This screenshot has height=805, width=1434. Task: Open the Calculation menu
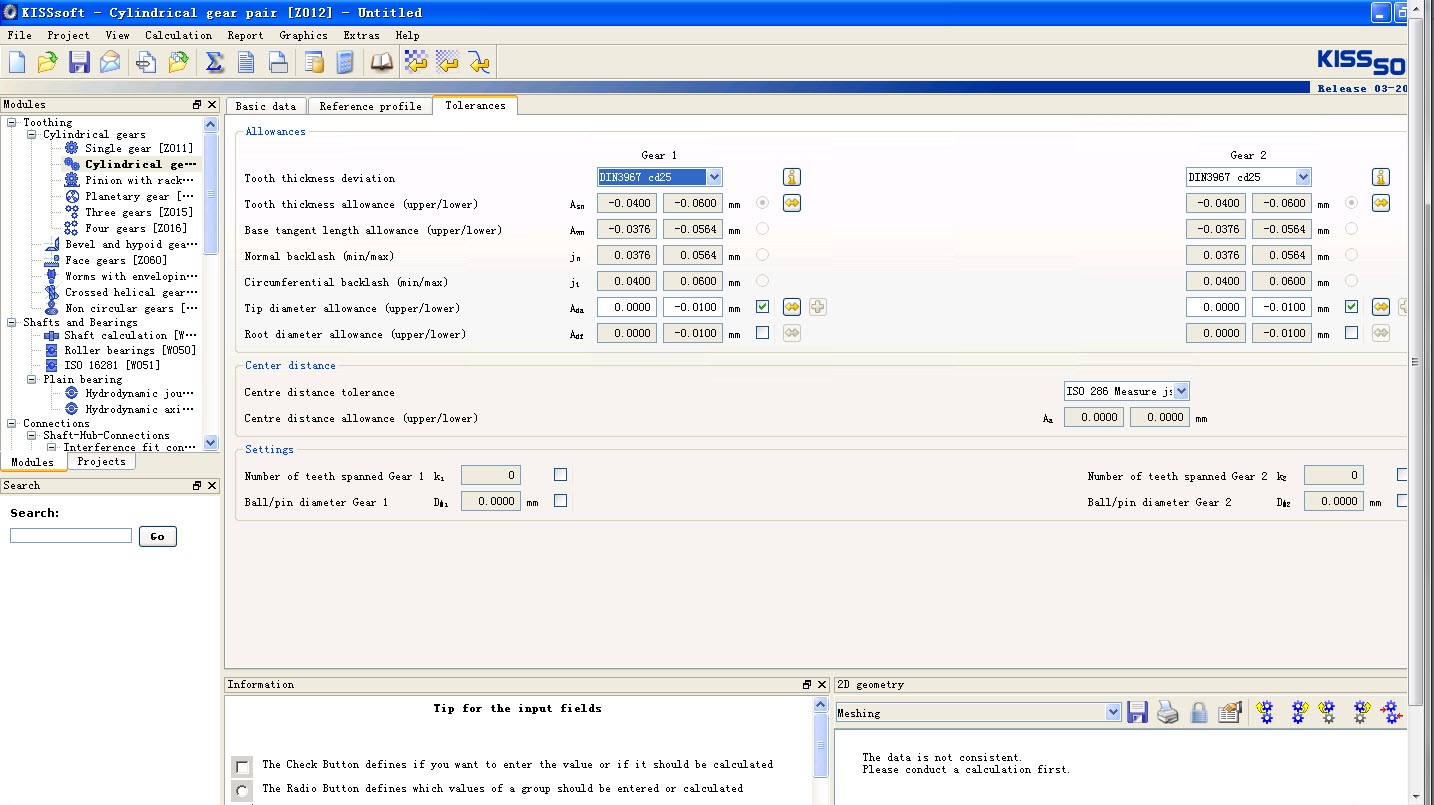click(178, 35)
